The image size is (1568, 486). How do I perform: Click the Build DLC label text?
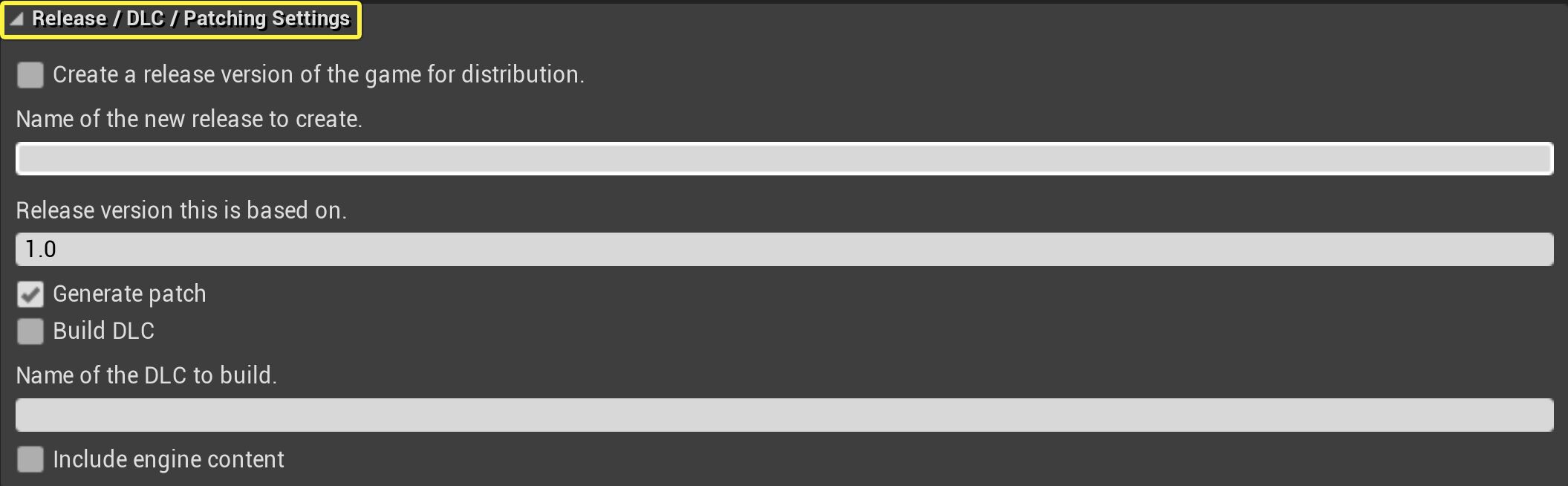pyautogui.click(x=104, y=331)
